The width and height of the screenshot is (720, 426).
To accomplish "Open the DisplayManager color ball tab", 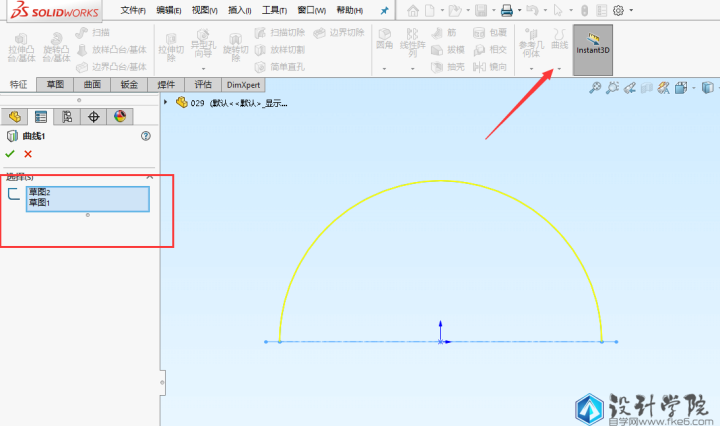I will coord(120,117).
